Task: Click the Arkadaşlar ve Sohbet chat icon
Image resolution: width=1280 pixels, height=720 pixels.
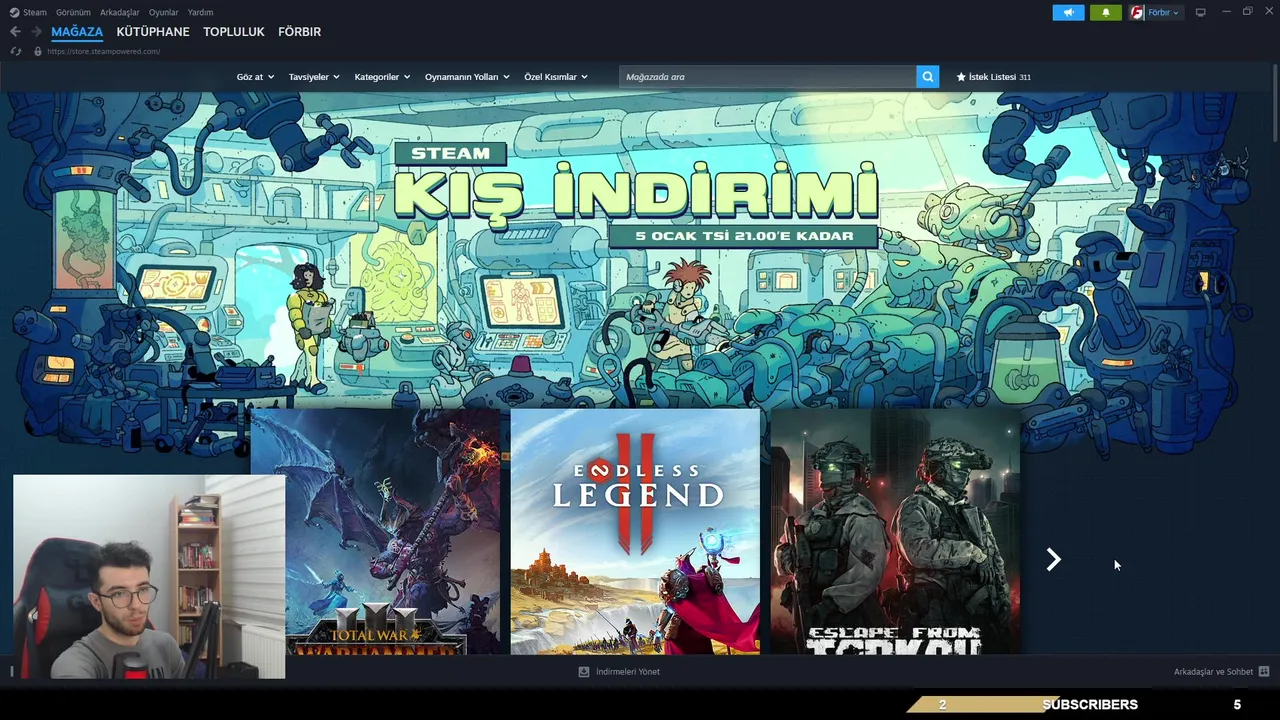Action: click(1264, 672)
